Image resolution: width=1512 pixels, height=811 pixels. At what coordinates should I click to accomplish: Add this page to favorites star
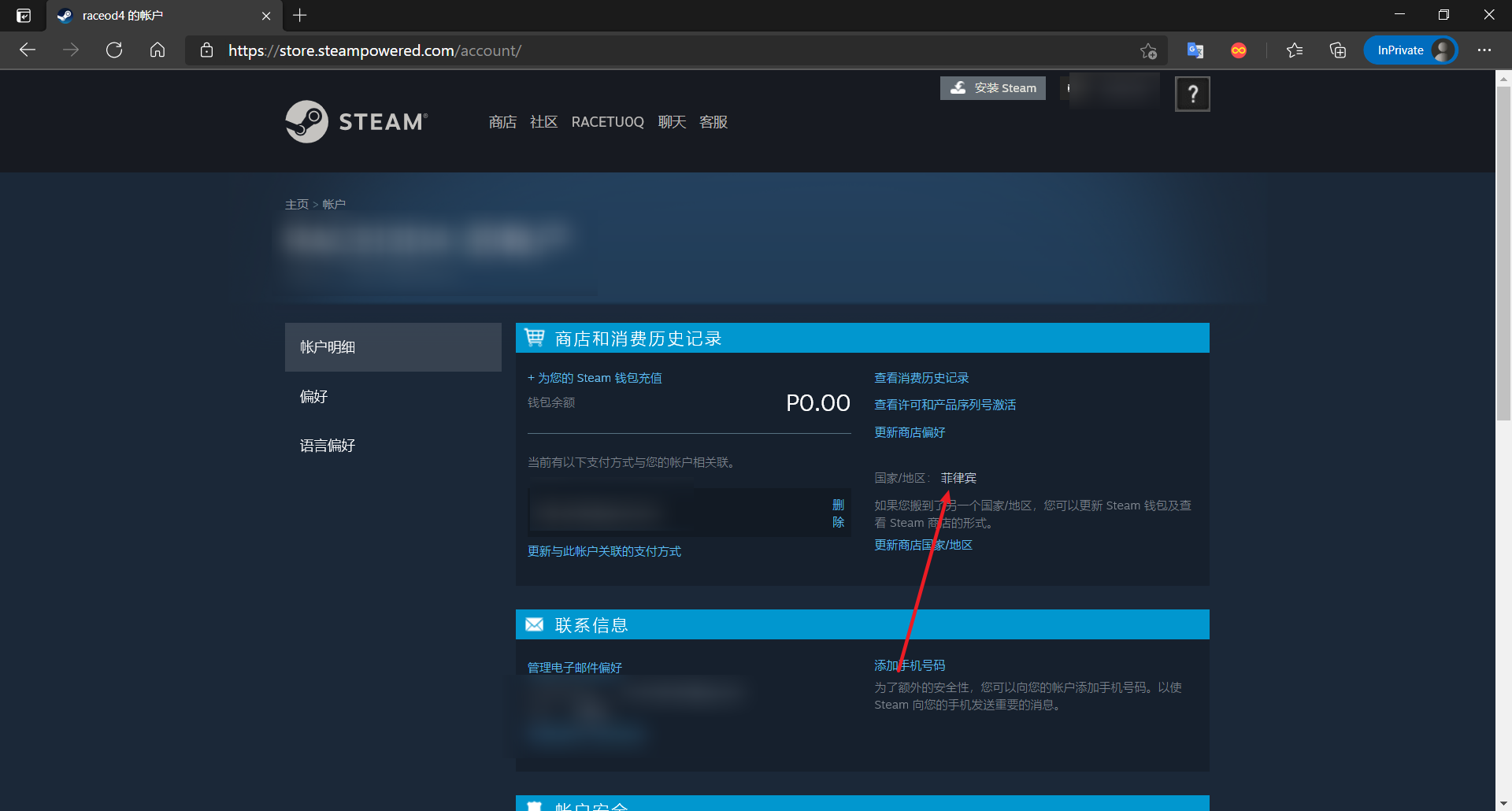click(1148, 50)
